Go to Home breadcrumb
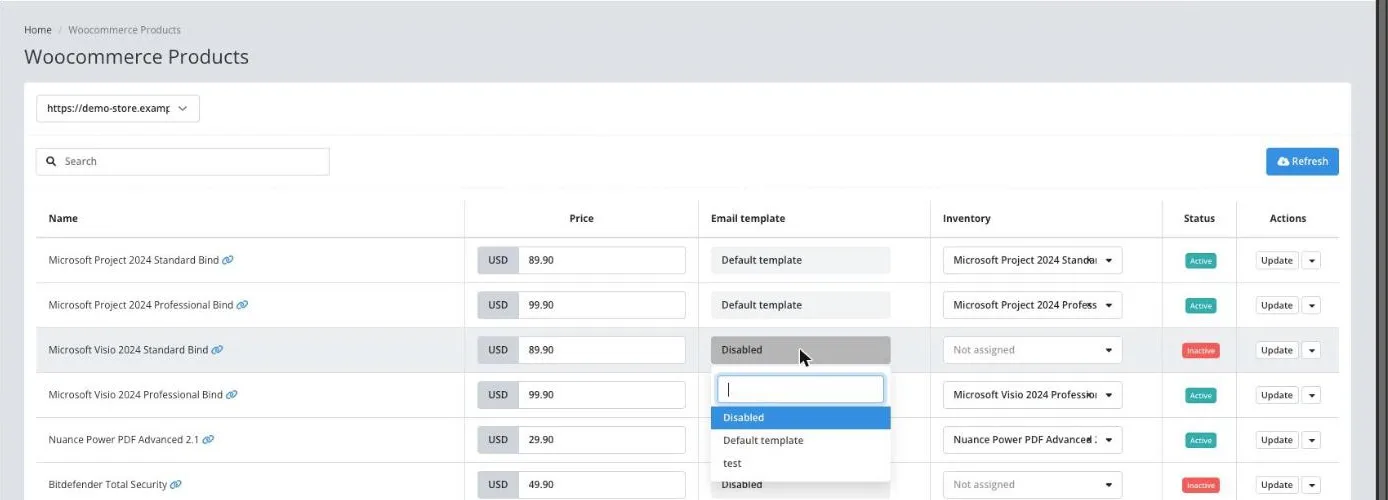Viewport: 1388px width, 500px height. tap(38, 30)
